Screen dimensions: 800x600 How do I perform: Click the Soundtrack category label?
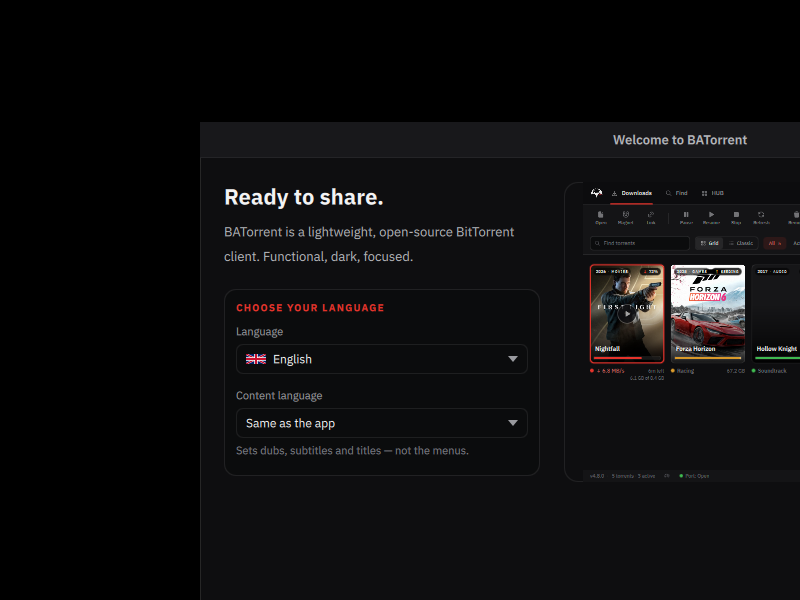[x=772, y=371]
